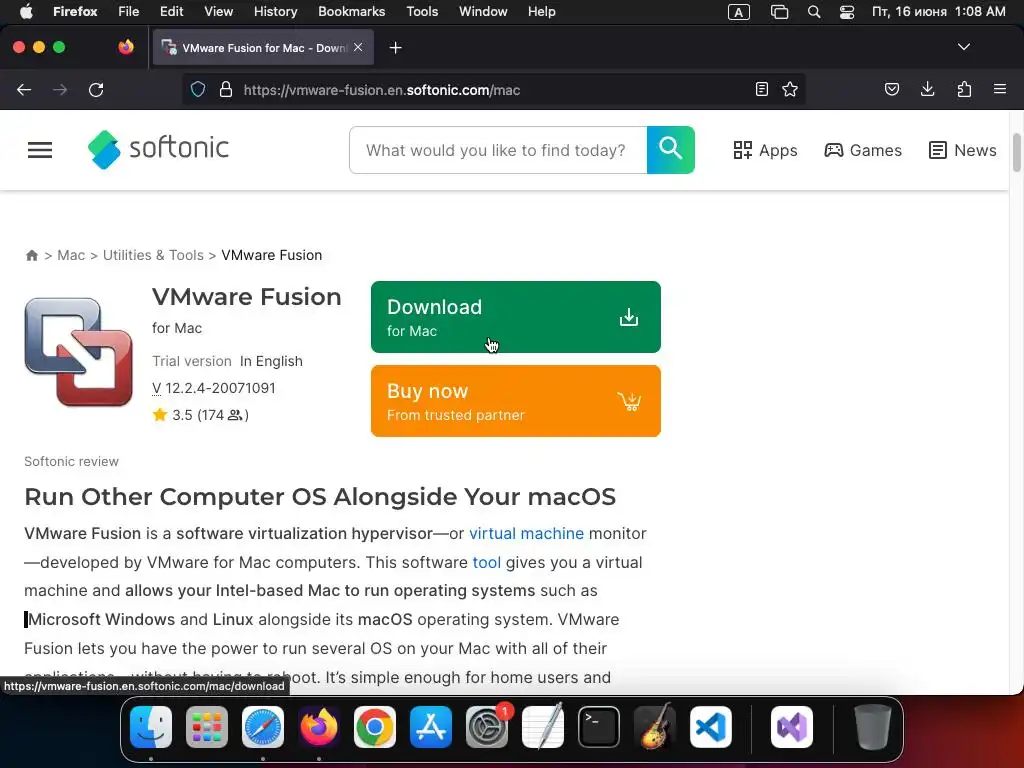The height and width of the screenshot is (768, 1024).
Task: Click the keyboard input source icon
Action: [x=739, y=12]
